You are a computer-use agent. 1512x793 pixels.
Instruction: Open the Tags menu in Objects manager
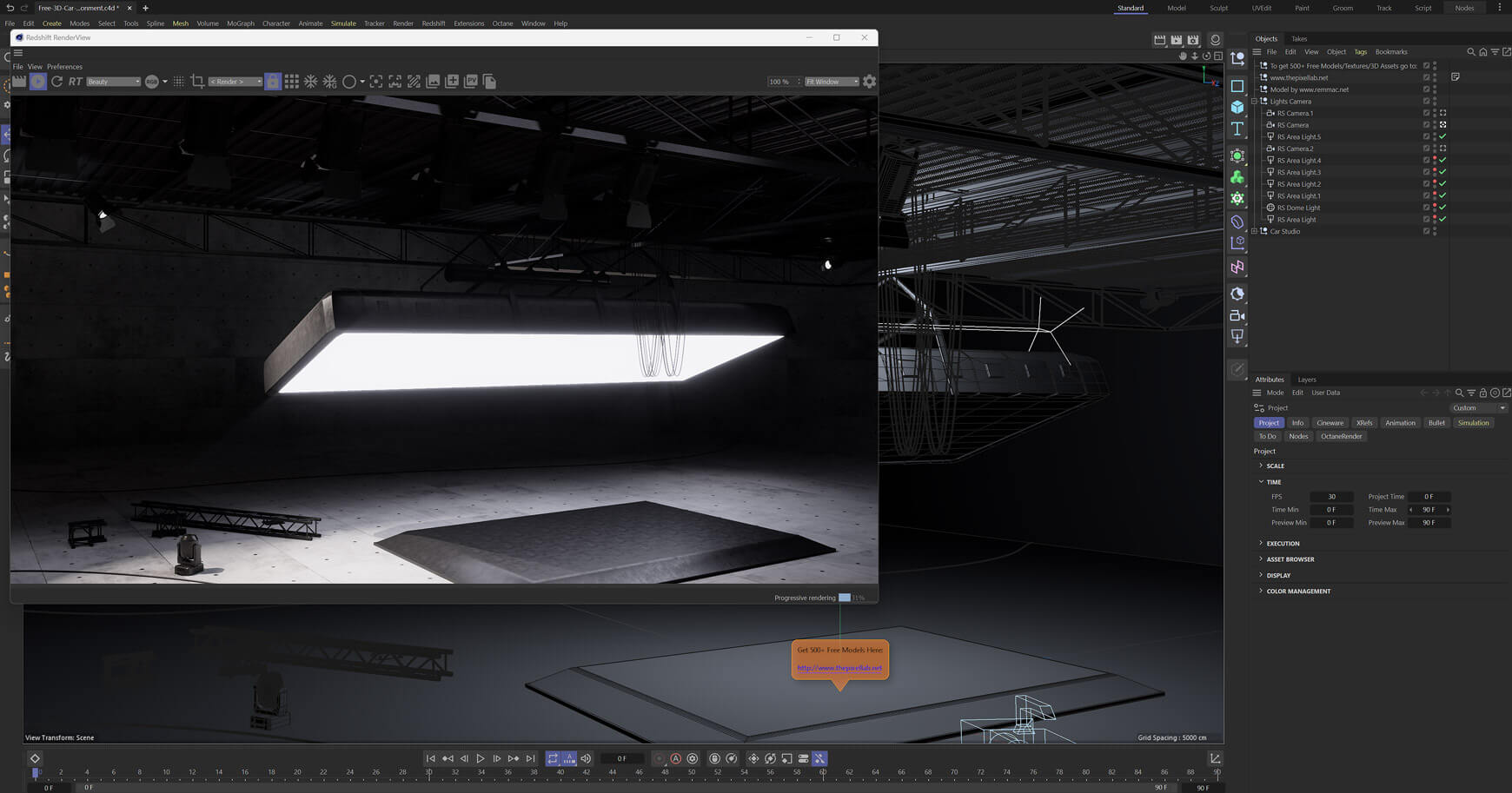(x=1360, y=52)
